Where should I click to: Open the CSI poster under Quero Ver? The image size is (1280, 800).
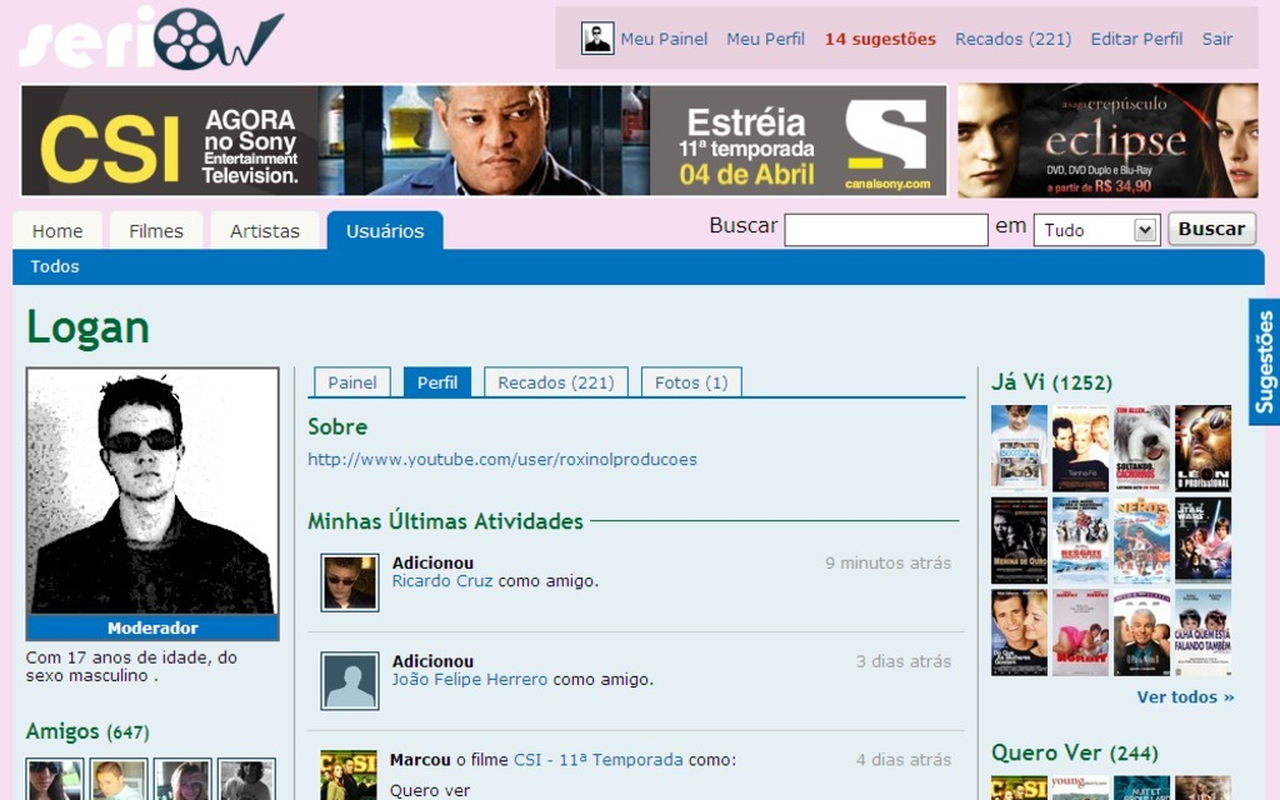coord(1019,788)
